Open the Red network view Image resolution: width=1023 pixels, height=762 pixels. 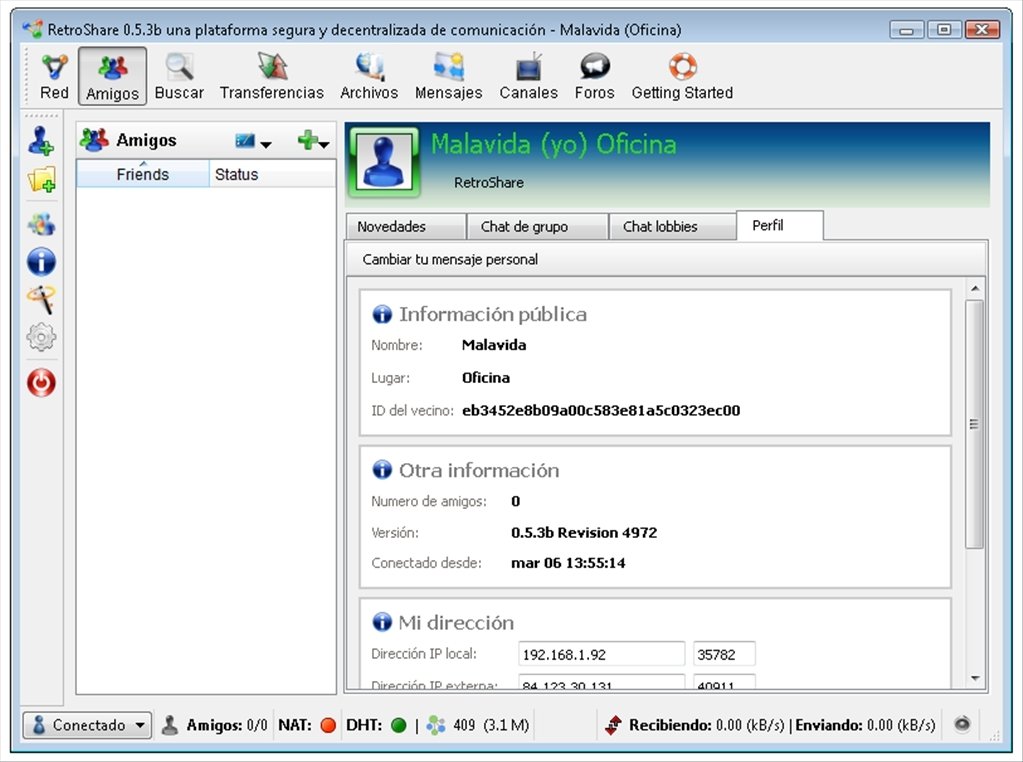coord(54,77)
